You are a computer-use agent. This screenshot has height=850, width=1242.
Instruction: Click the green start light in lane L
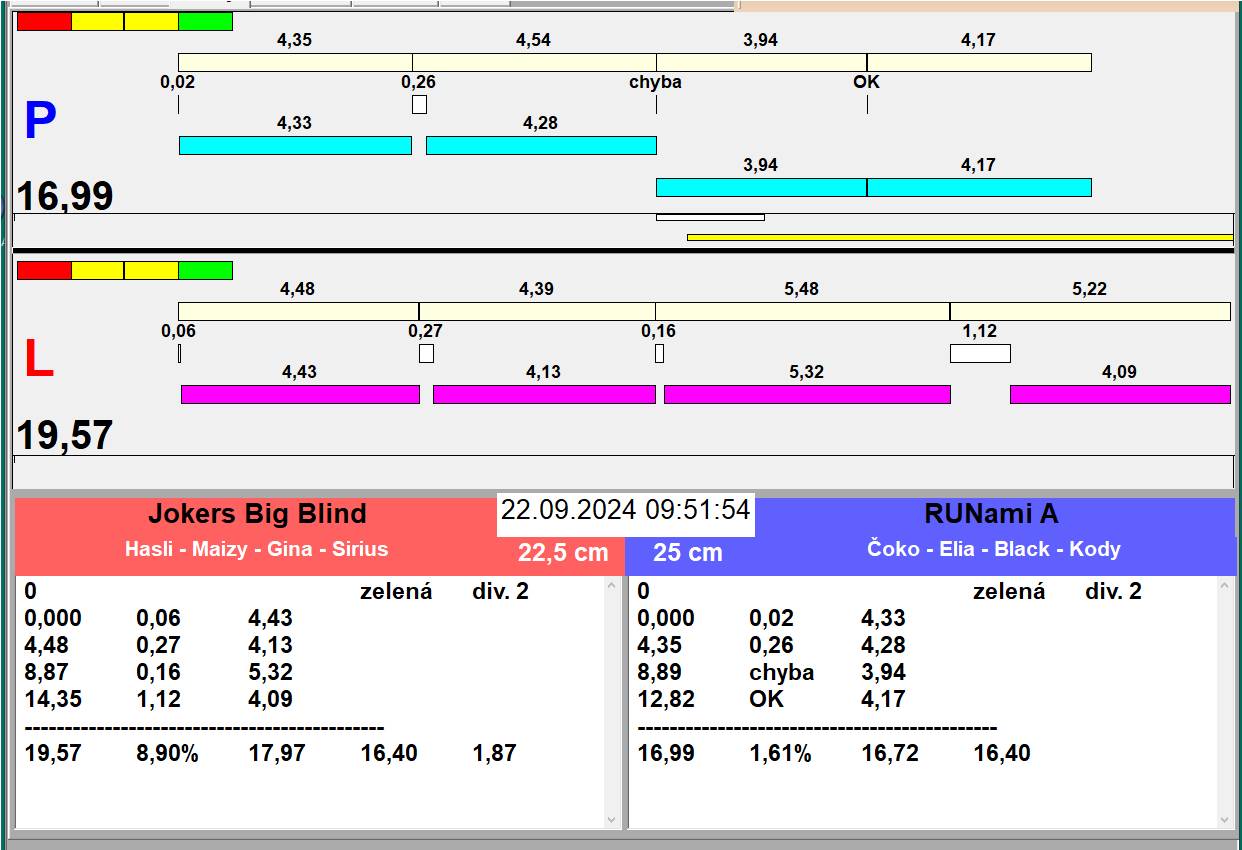tap(205, 270)
